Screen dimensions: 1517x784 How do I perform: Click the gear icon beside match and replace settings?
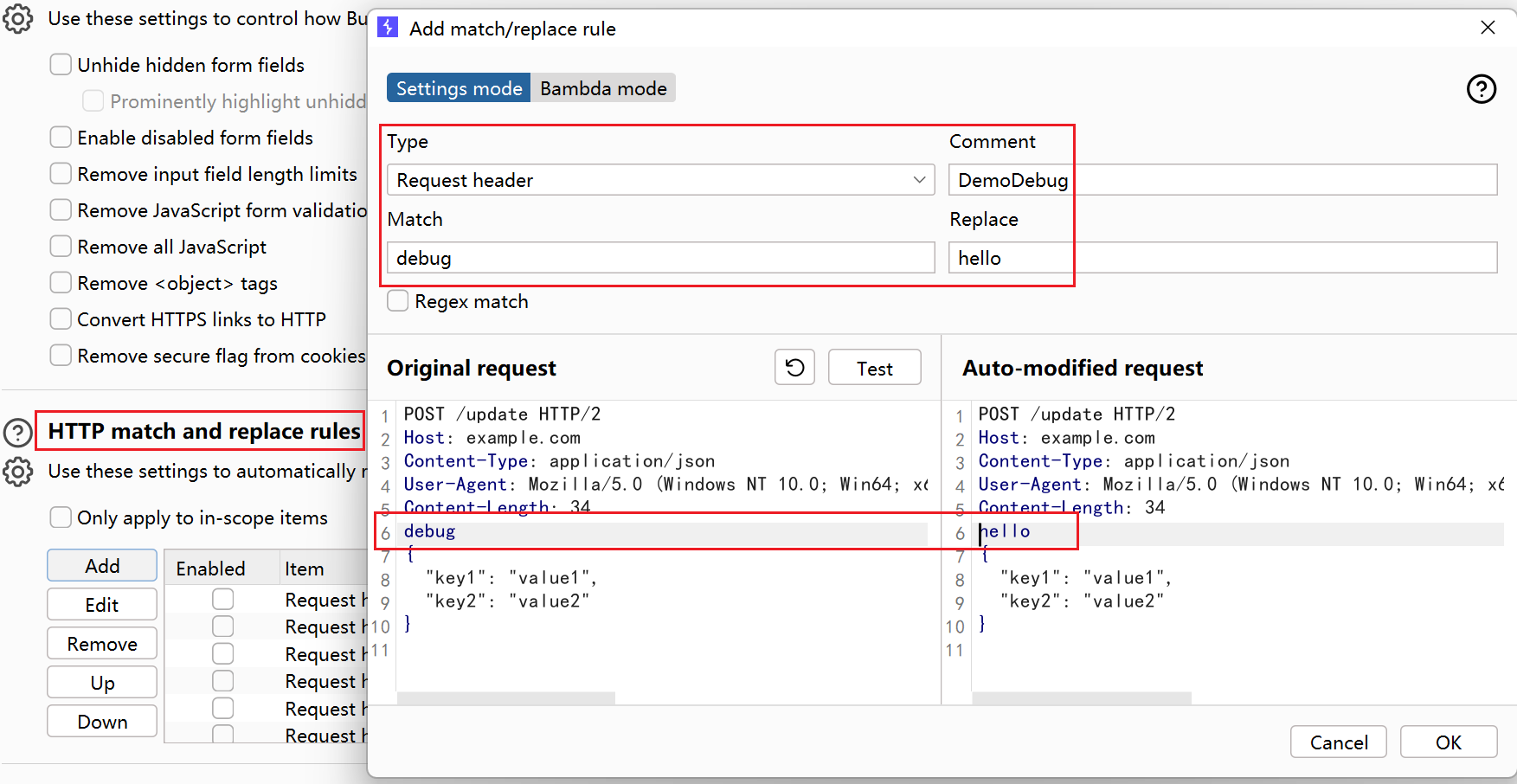point(18,472)
